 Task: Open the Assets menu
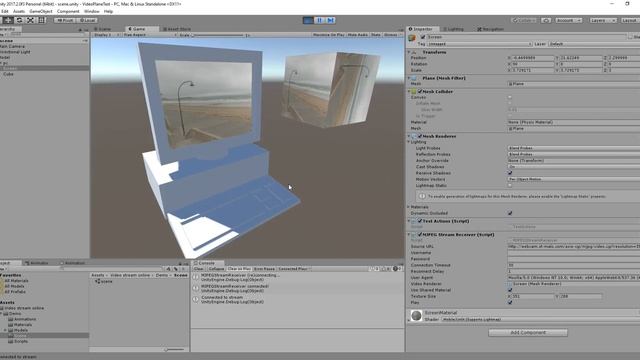(19, 11)
